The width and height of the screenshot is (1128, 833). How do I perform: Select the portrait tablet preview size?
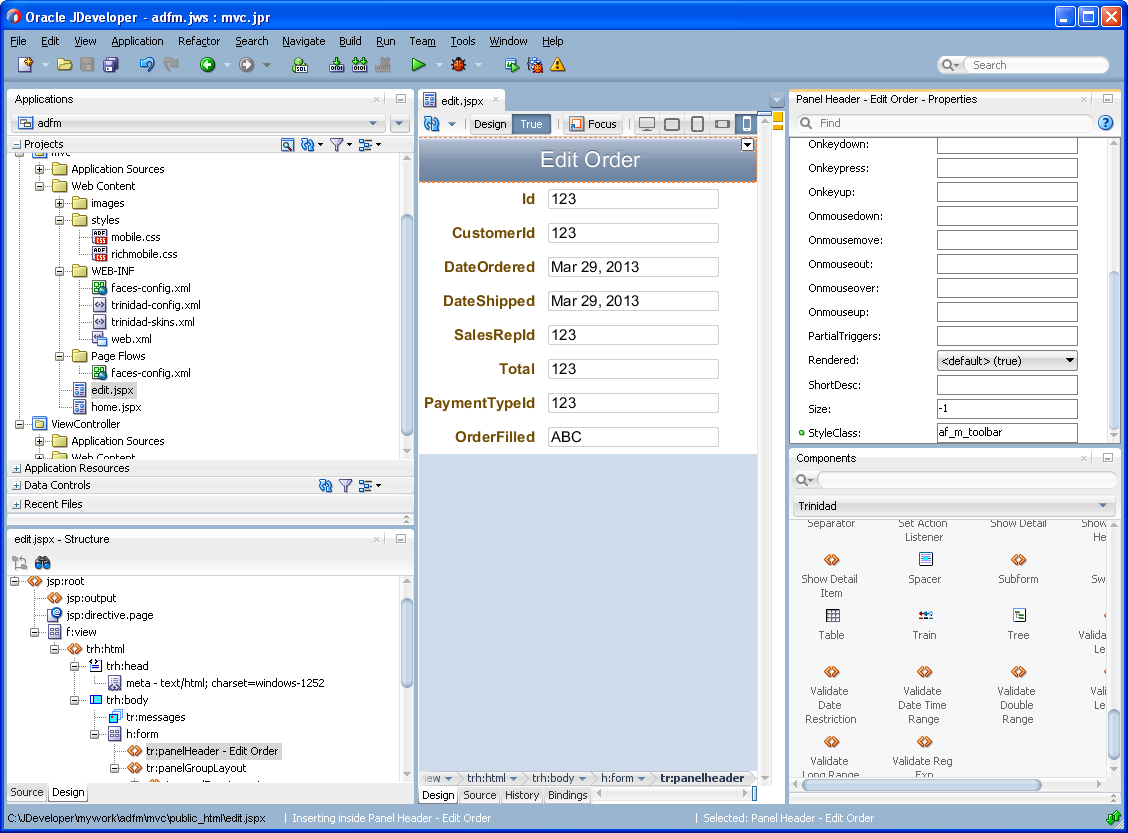697,124
